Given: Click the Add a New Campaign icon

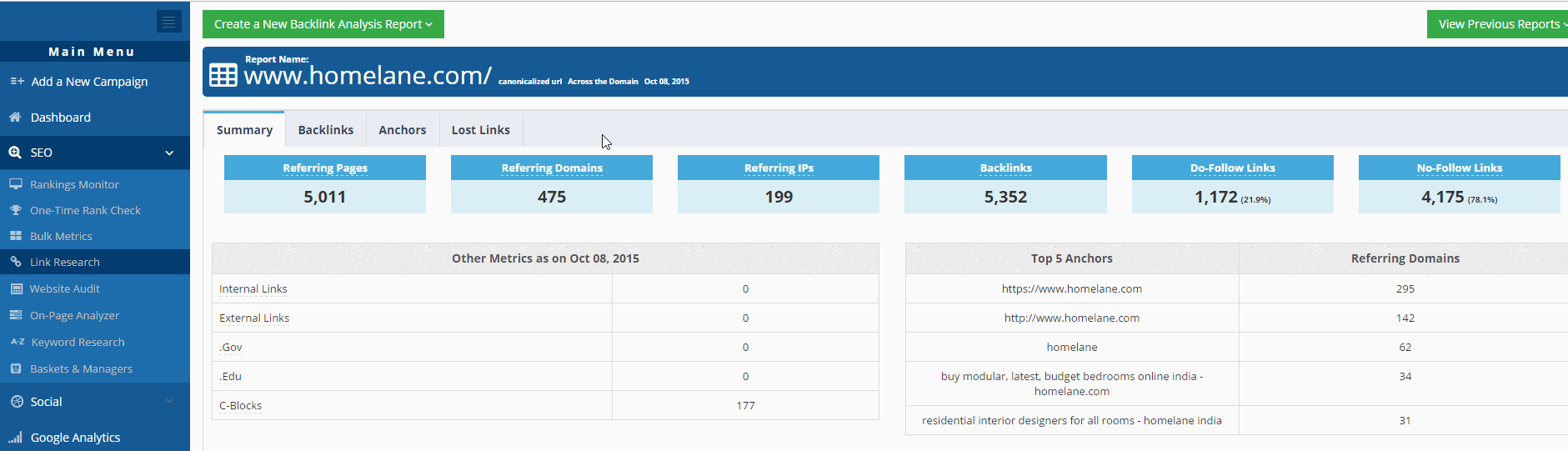Looking at the screenshot, I should coord(17,81).
